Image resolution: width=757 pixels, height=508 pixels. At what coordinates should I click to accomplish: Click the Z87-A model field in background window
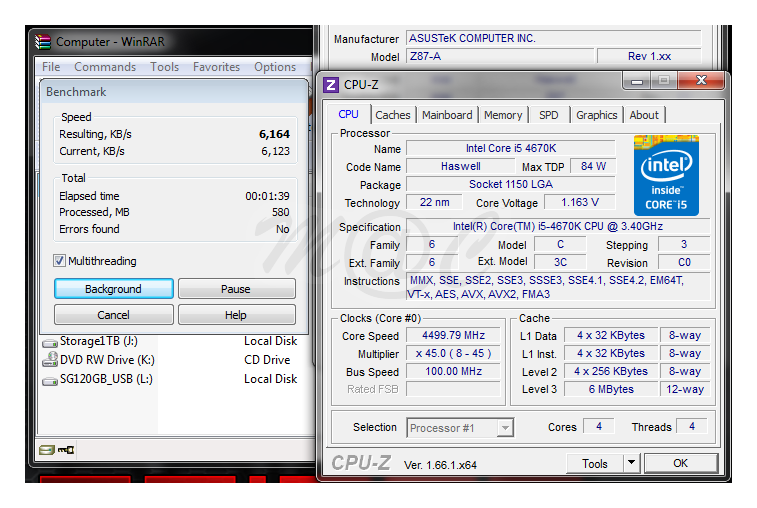[x=500, y=56]
